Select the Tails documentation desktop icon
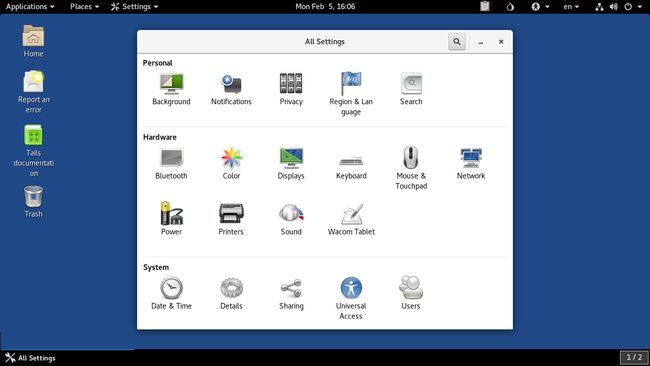The image size is (650, 366). [x=33, y=150]
